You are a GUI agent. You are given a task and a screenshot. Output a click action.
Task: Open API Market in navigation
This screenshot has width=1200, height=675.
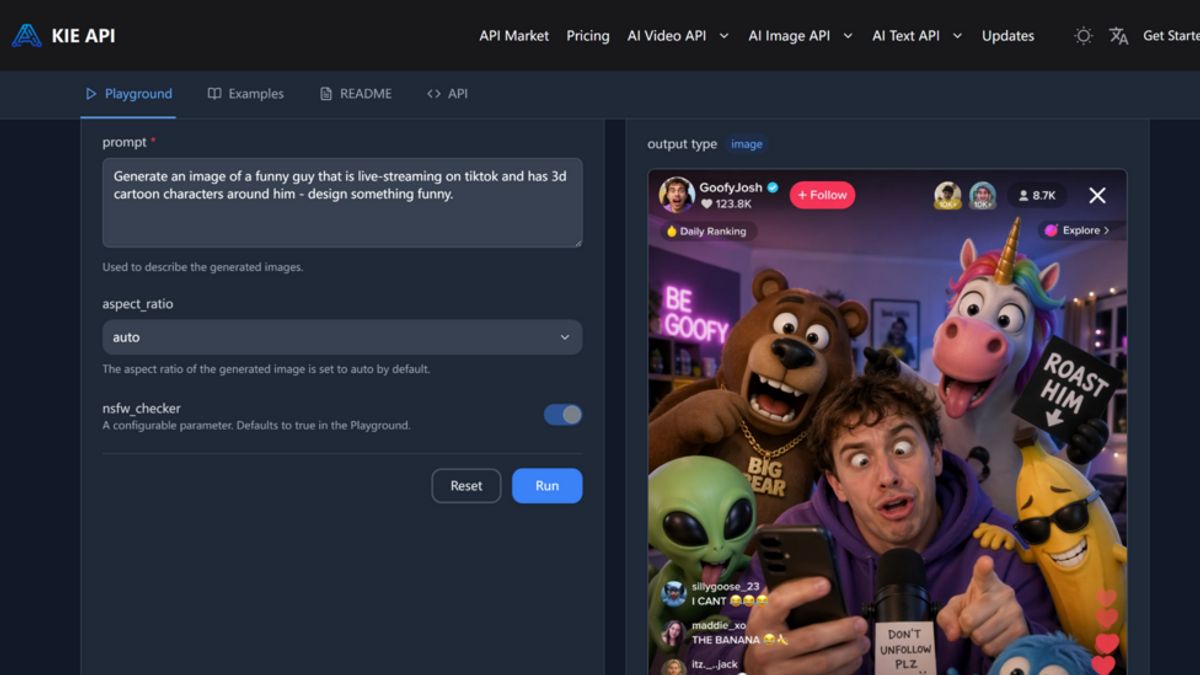tap(514, 35)
